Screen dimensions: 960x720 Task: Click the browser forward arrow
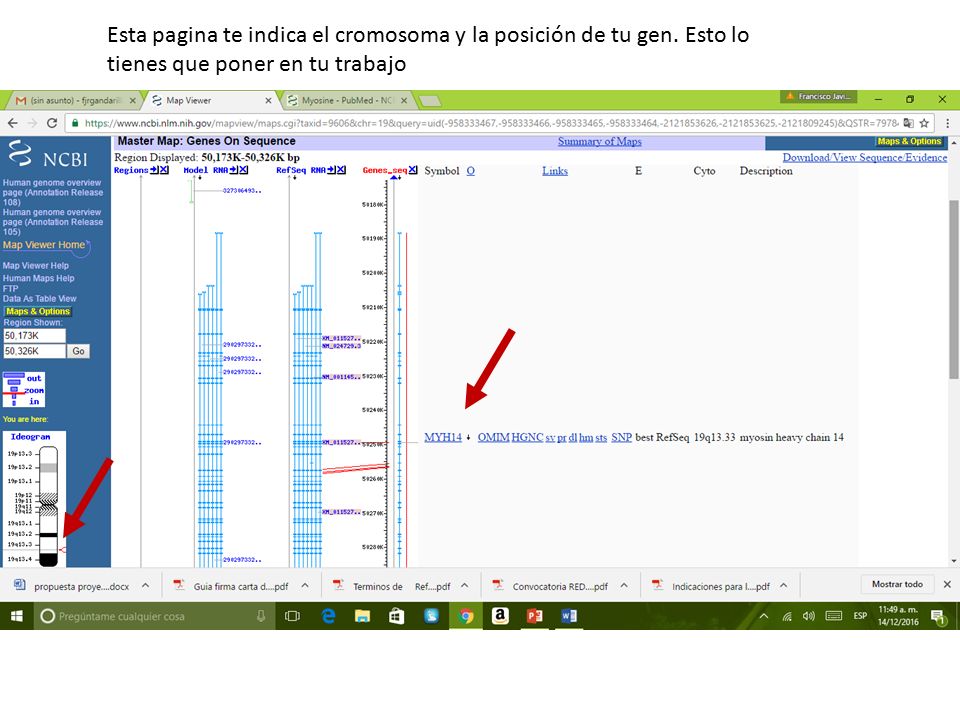[x=32, y=123]
